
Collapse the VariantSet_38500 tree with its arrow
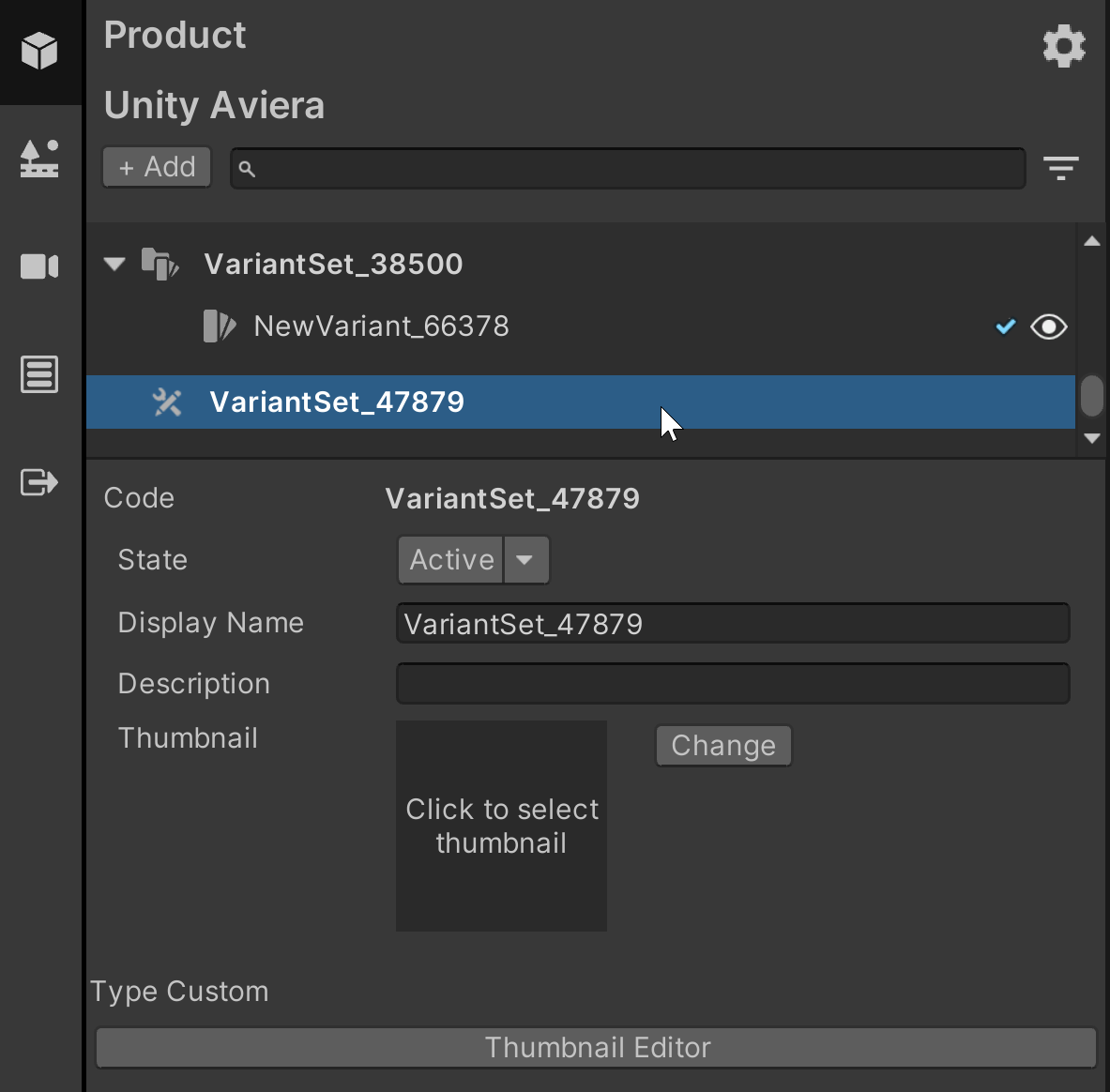coord(114,264)
